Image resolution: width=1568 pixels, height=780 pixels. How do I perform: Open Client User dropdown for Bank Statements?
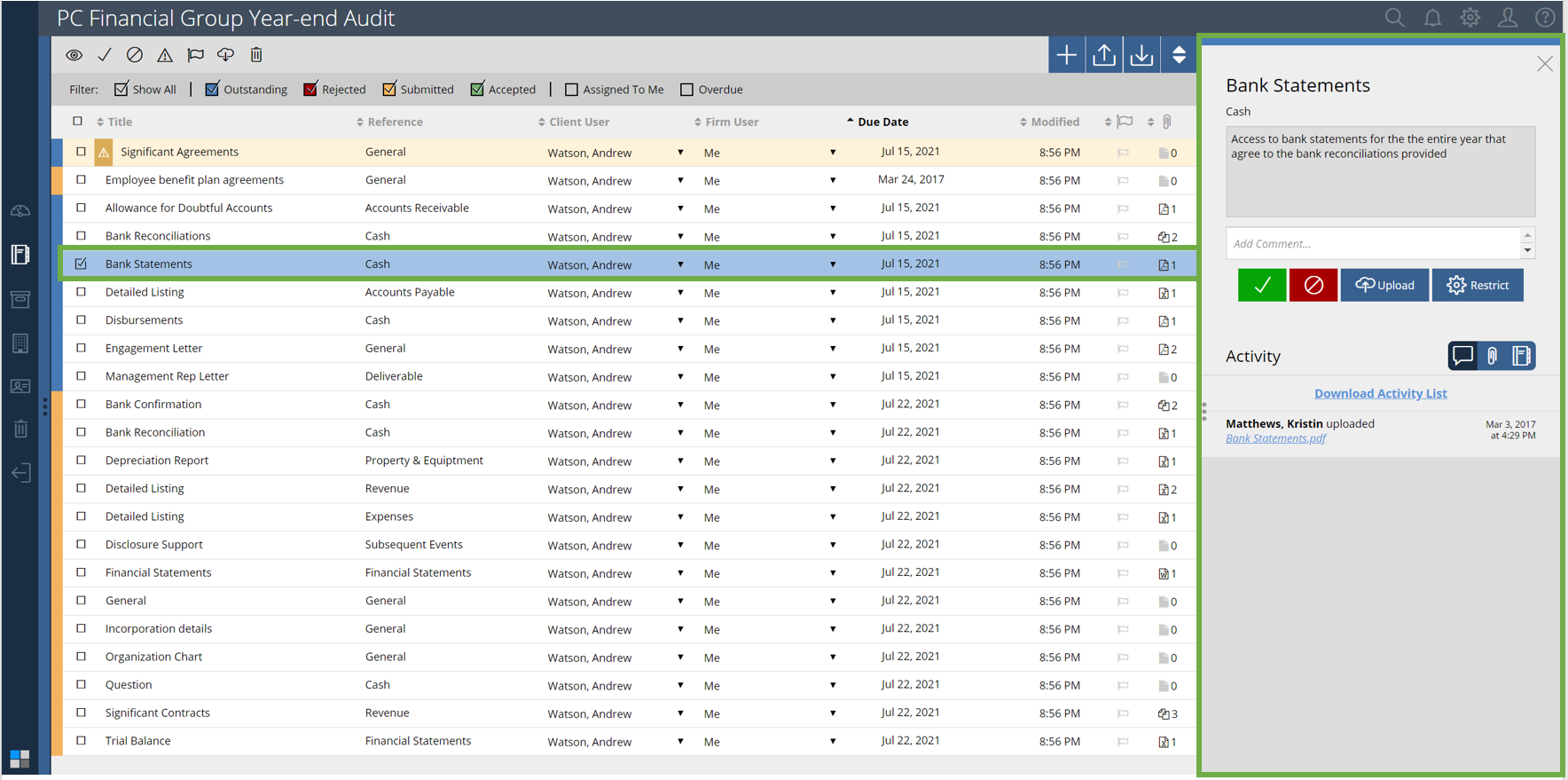tap(680, 264)
